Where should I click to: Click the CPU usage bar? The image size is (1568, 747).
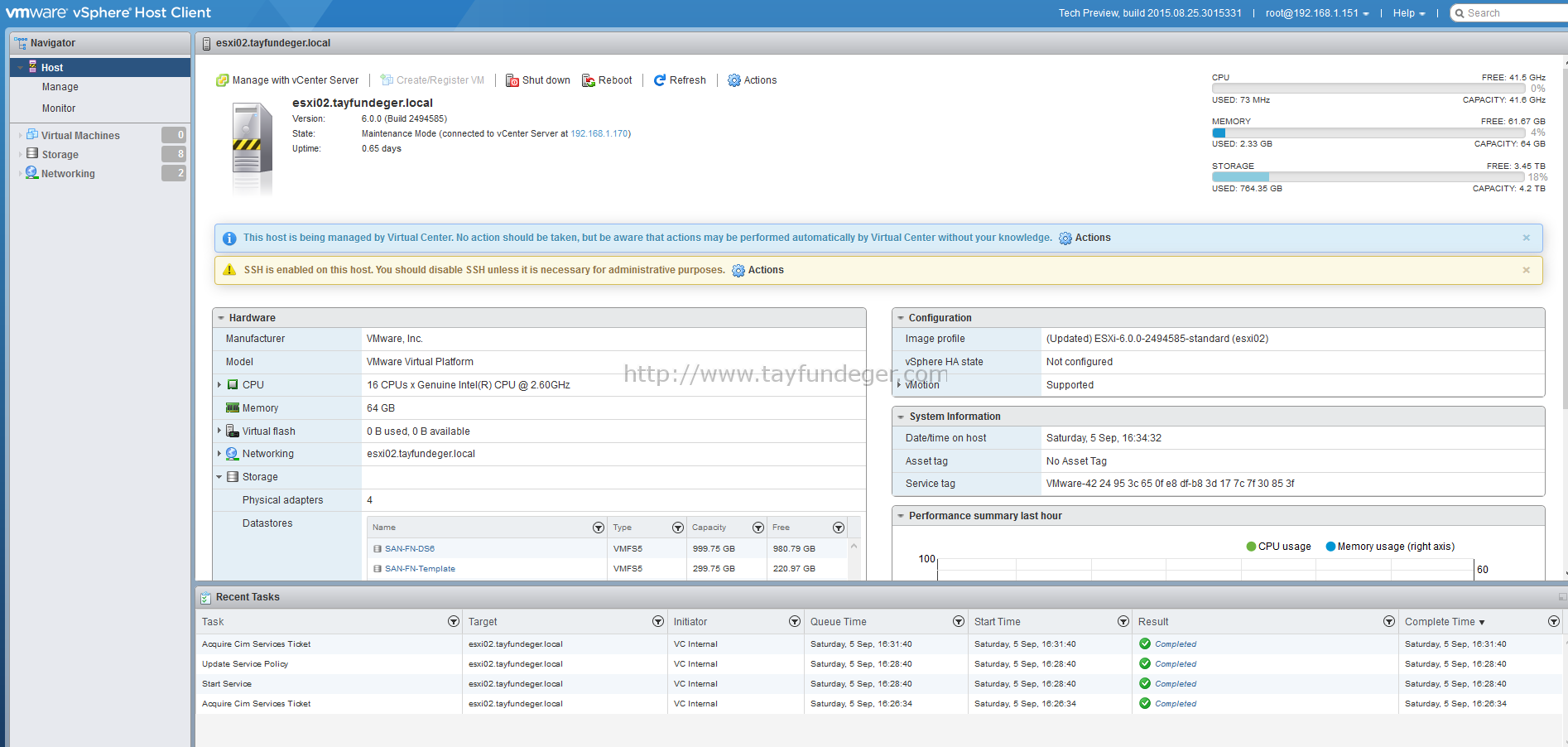click(1370, 89)
